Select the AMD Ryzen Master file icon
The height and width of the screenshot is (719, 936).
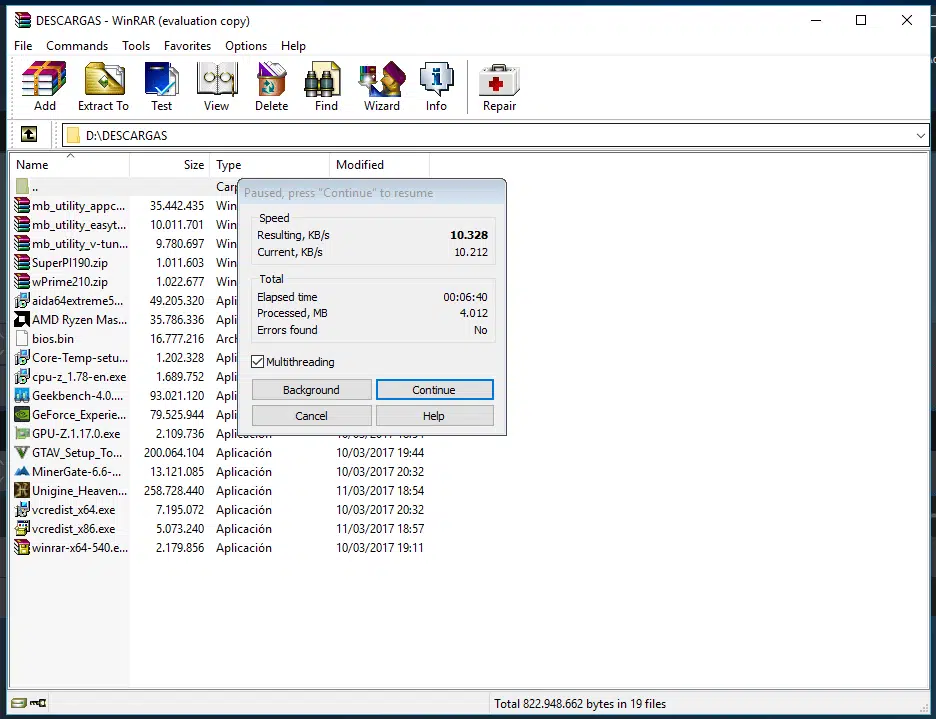click(22, 319)
